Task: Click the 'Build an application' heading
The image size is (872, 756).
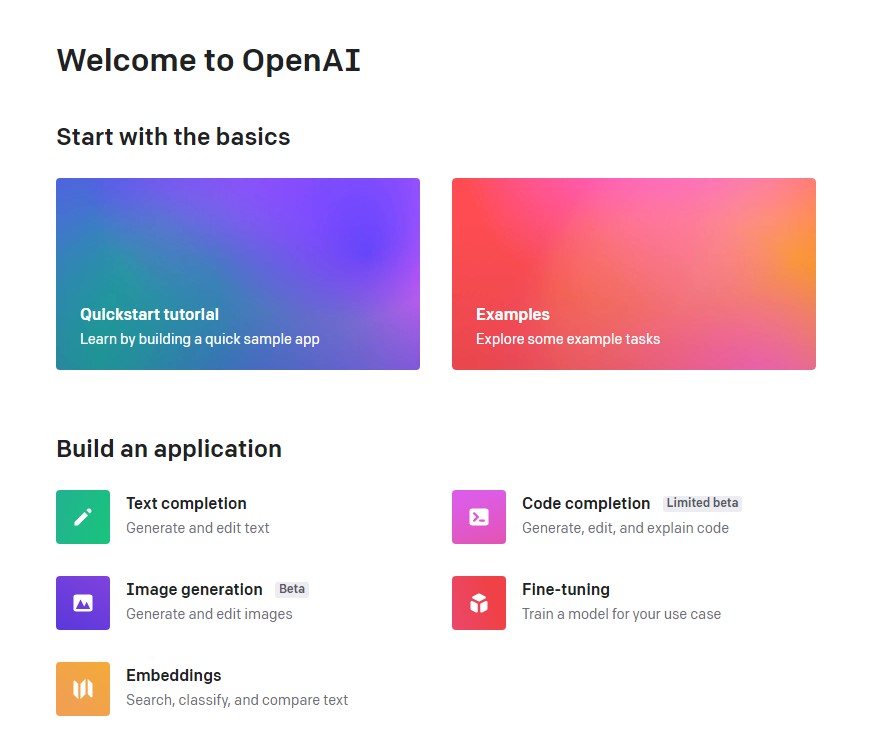Action: pyautogui.click(x=169, y=449)
